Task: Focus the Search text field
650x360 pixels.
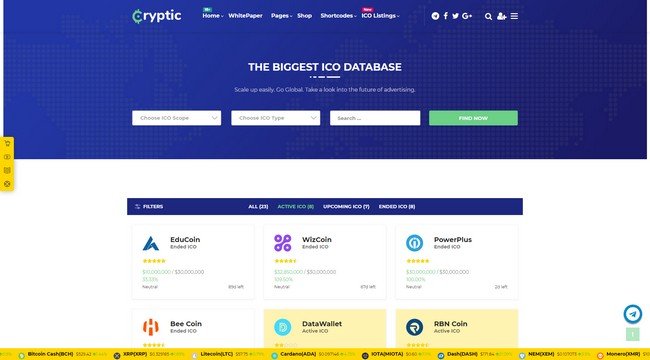Action: (x=375, y=118)
